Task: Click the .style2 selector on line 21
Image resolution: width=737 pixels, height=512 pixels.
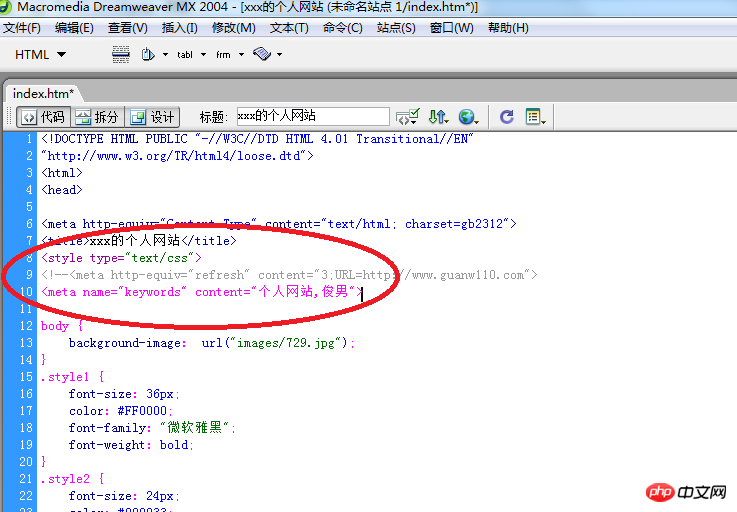Action: coord(65,479)
